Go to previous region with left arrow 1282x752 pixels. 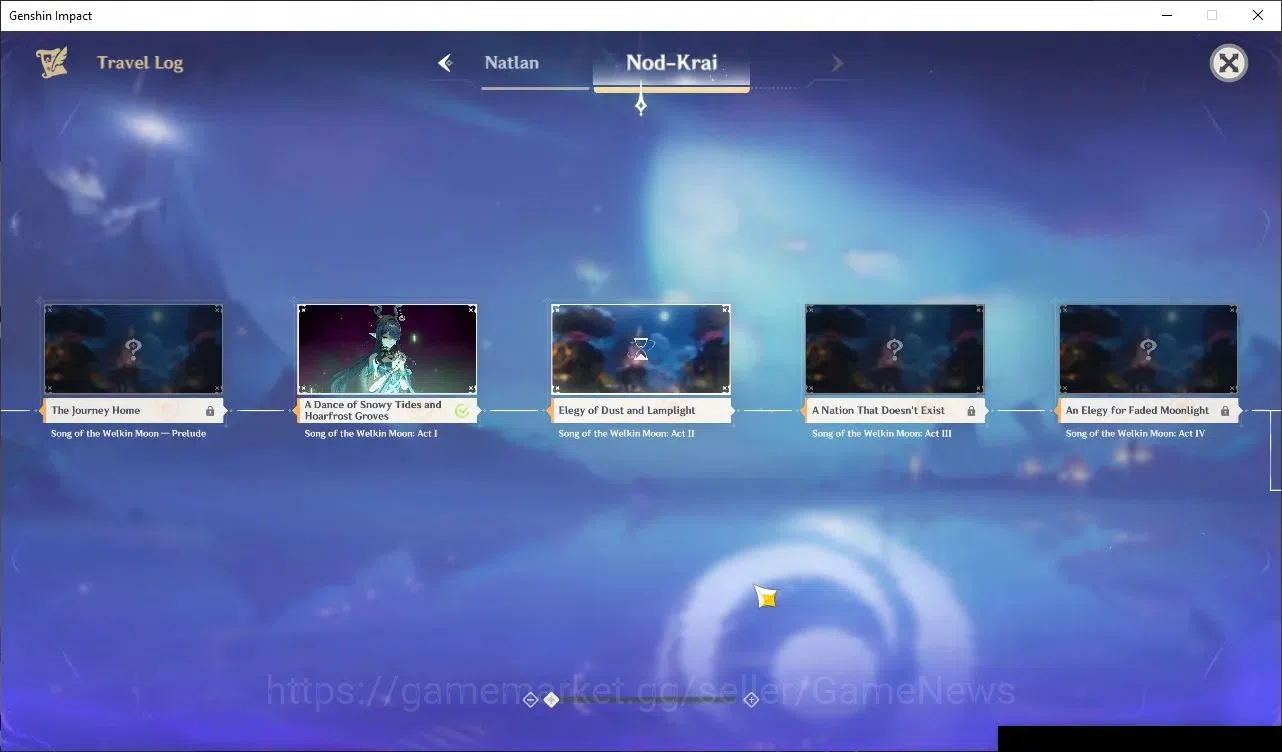[x=446, y=63]
